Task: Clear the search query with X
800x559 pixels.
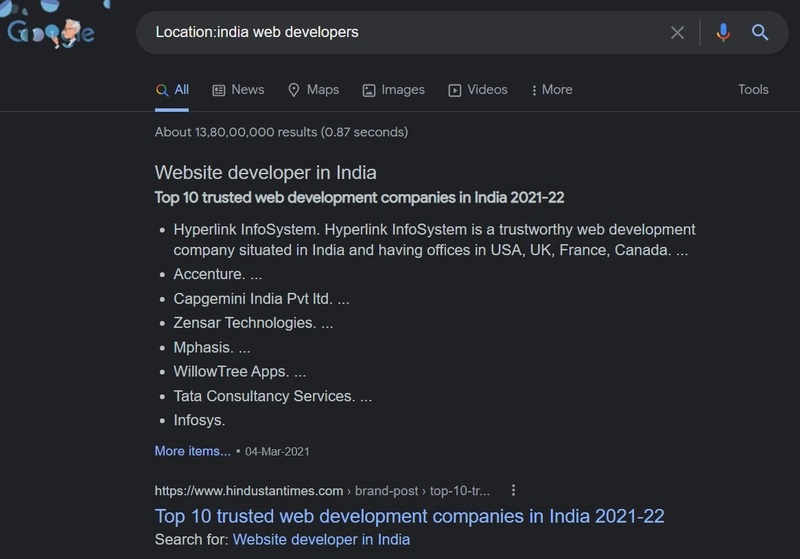Action: coord(677,33)
